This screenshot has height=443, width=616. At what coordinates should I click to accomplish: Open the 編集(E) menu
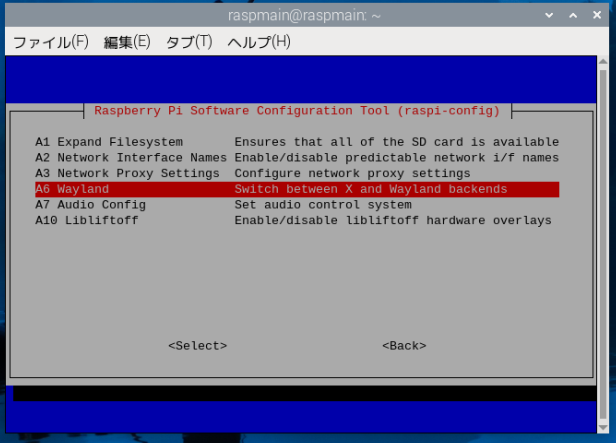127,42
